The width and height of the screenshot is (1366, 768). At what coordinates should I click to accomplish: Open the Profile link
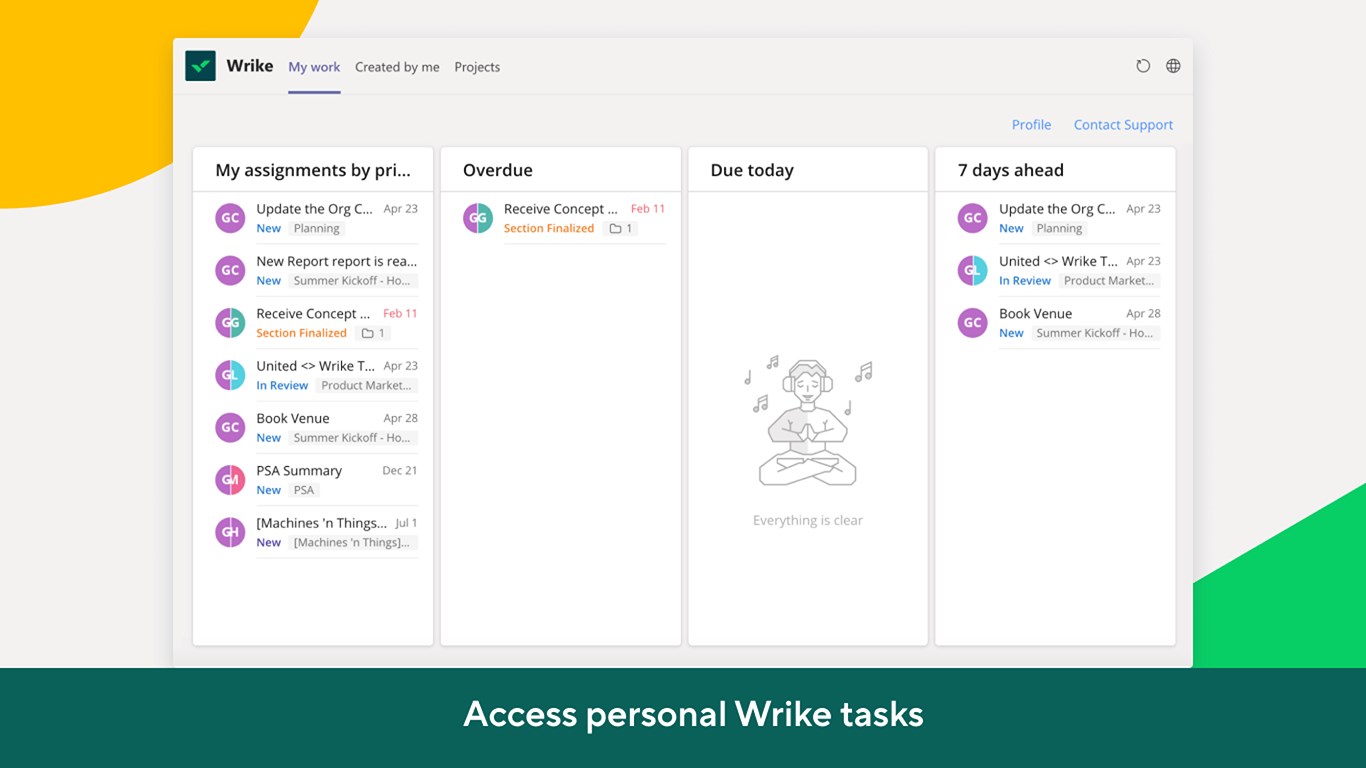point(1031,125)
